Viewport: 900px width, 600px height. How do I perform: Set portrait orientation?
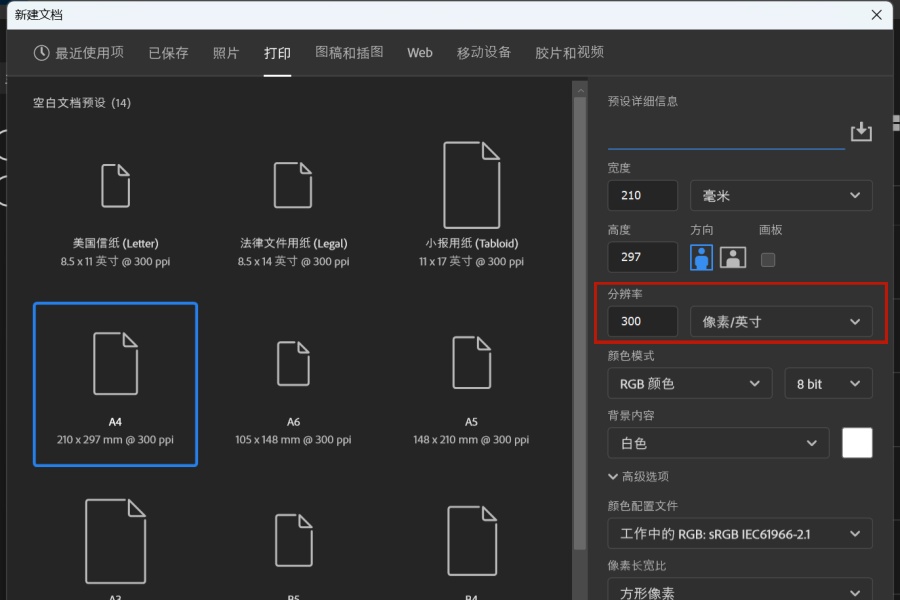(x=701, y=257)
